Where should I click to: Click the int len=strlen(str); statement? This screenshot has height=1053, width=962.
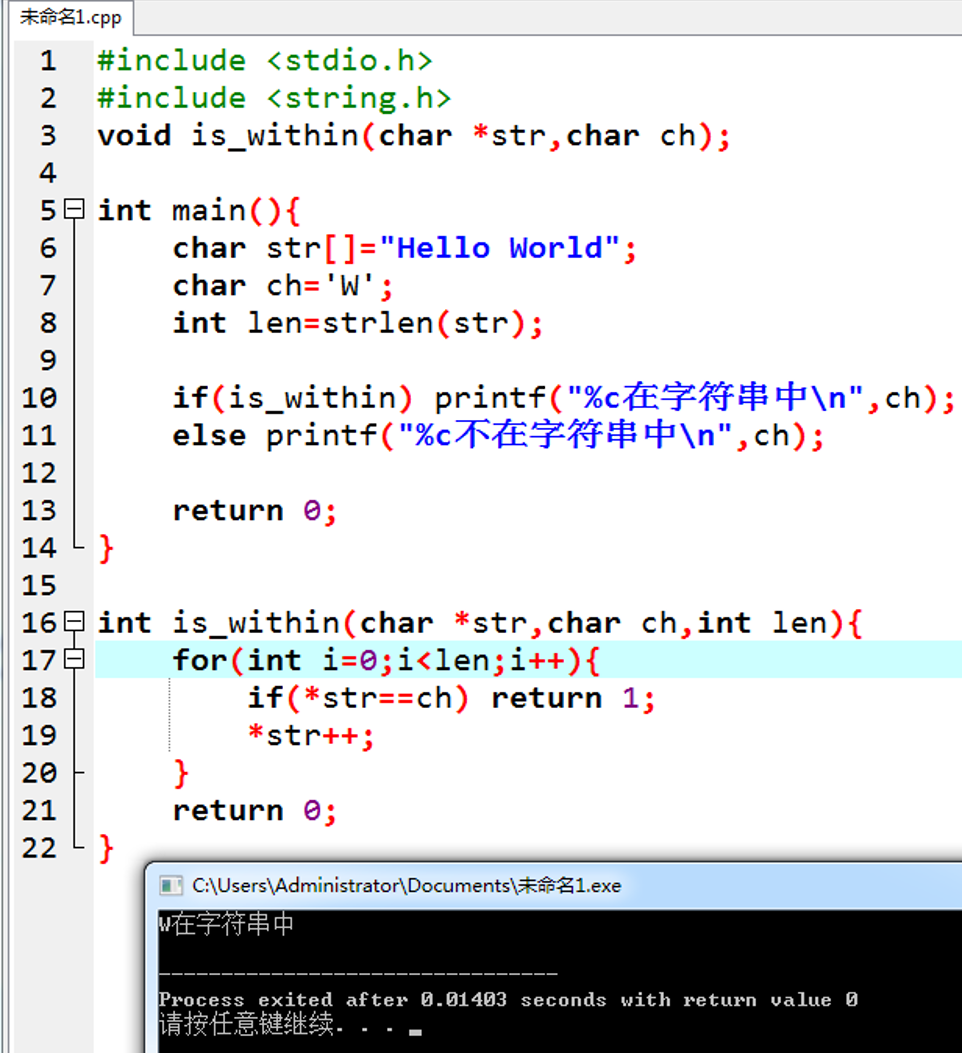coord(357,324)
